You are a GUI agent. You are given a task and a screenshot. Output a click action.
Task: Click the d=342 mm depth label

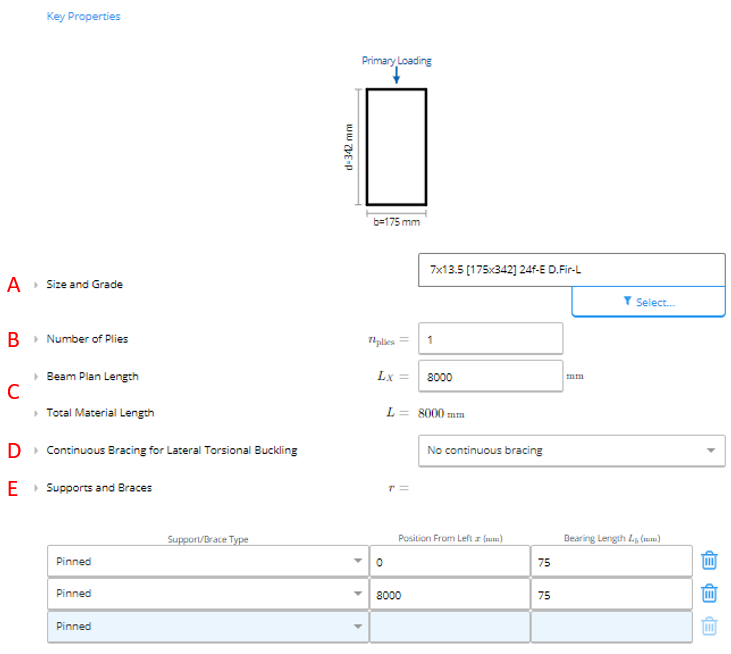tap(349, 147)
